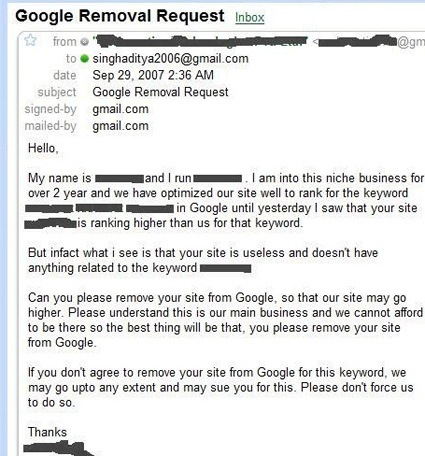The height and width of the screenshot is (456, 425).
Task: Click the Thanks sign-off
Action: coord(47,432)
